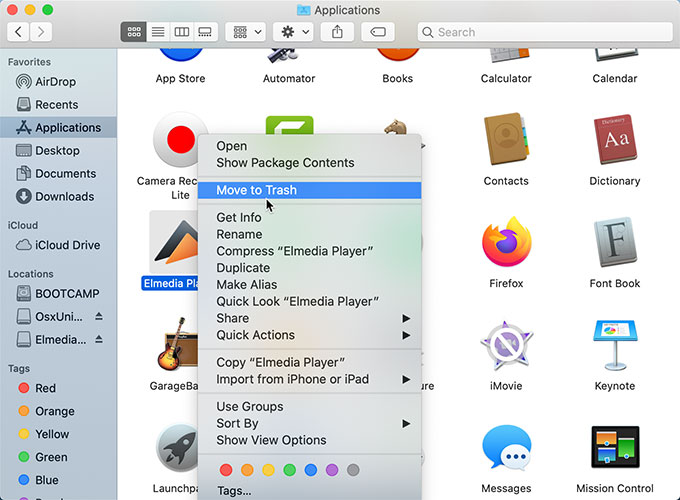Switch to icon view mode

[x=133, y=32]
